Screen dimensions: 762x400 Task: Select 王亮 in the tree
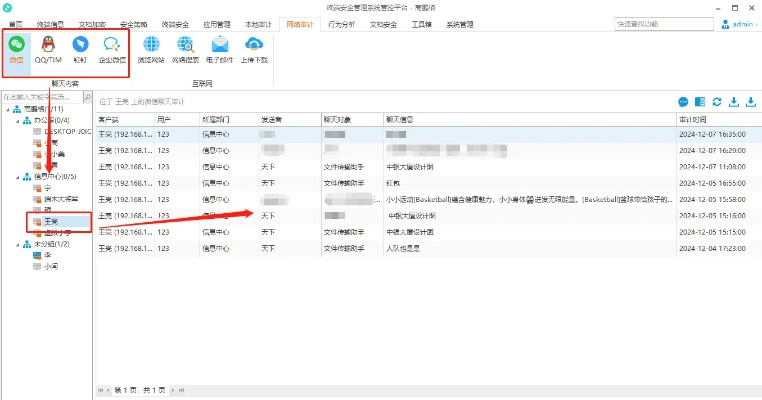point(51,222)
